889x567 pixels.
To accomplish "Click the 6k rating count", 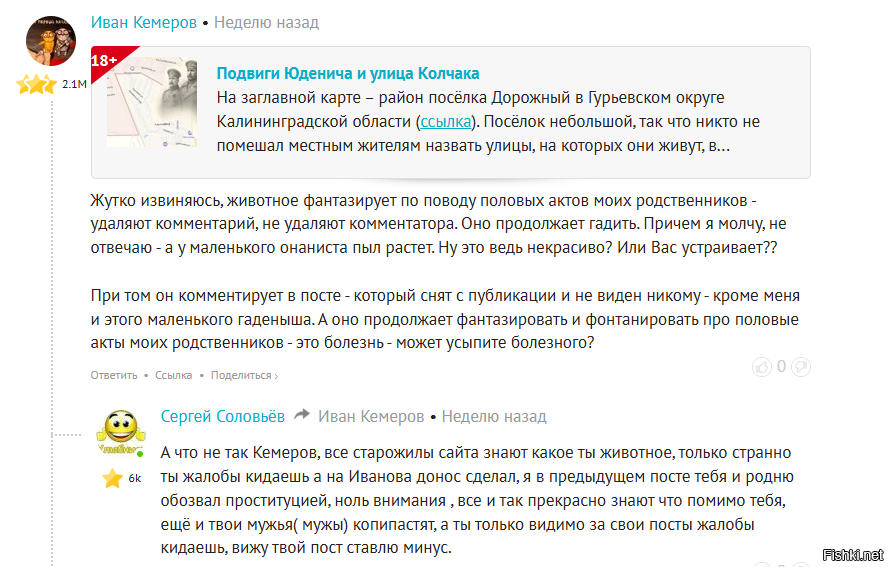I will [135, 479].
